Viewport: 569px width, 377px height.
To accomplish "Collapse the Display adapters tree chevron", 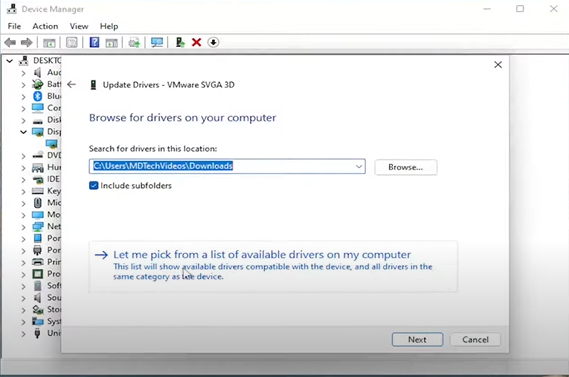I will tap(23, 132).
